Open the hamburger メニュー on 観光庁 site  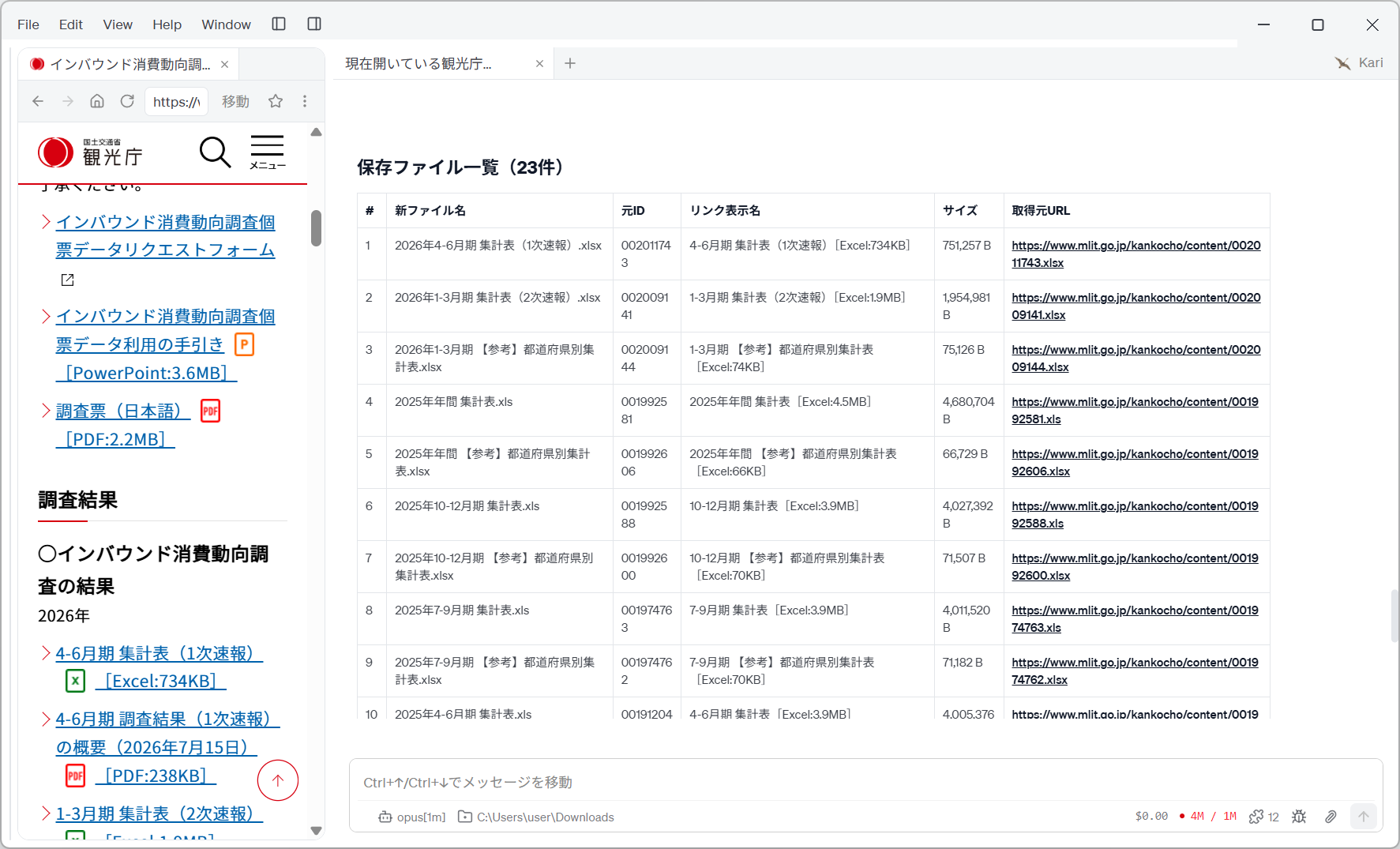(267, 152)
